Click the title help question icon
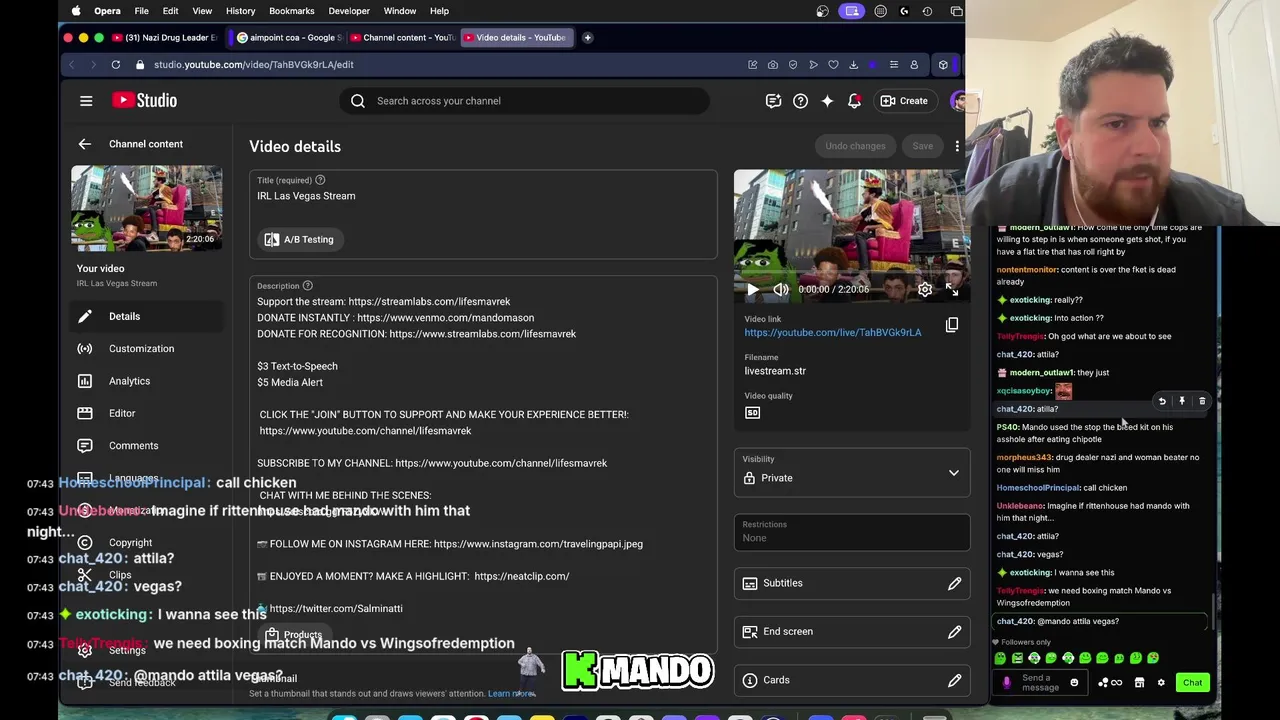The height and width of the screenshot is (720, 1280). point(320,180)
